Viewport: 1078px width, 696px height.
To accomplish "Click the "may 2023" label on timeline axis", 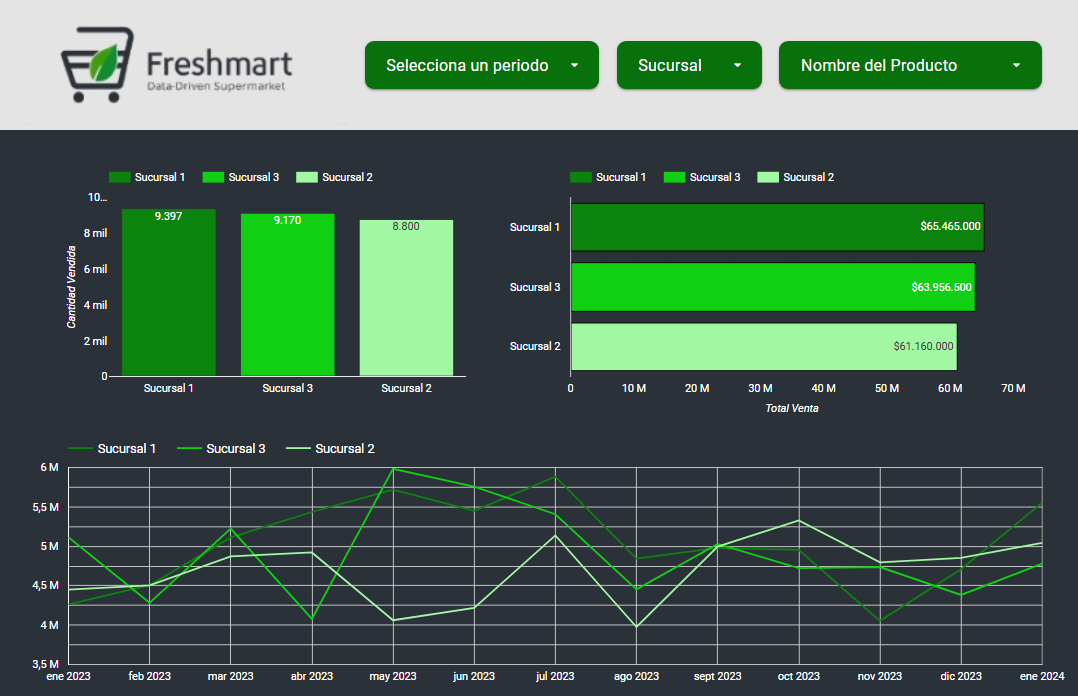I will coord(394,677).
